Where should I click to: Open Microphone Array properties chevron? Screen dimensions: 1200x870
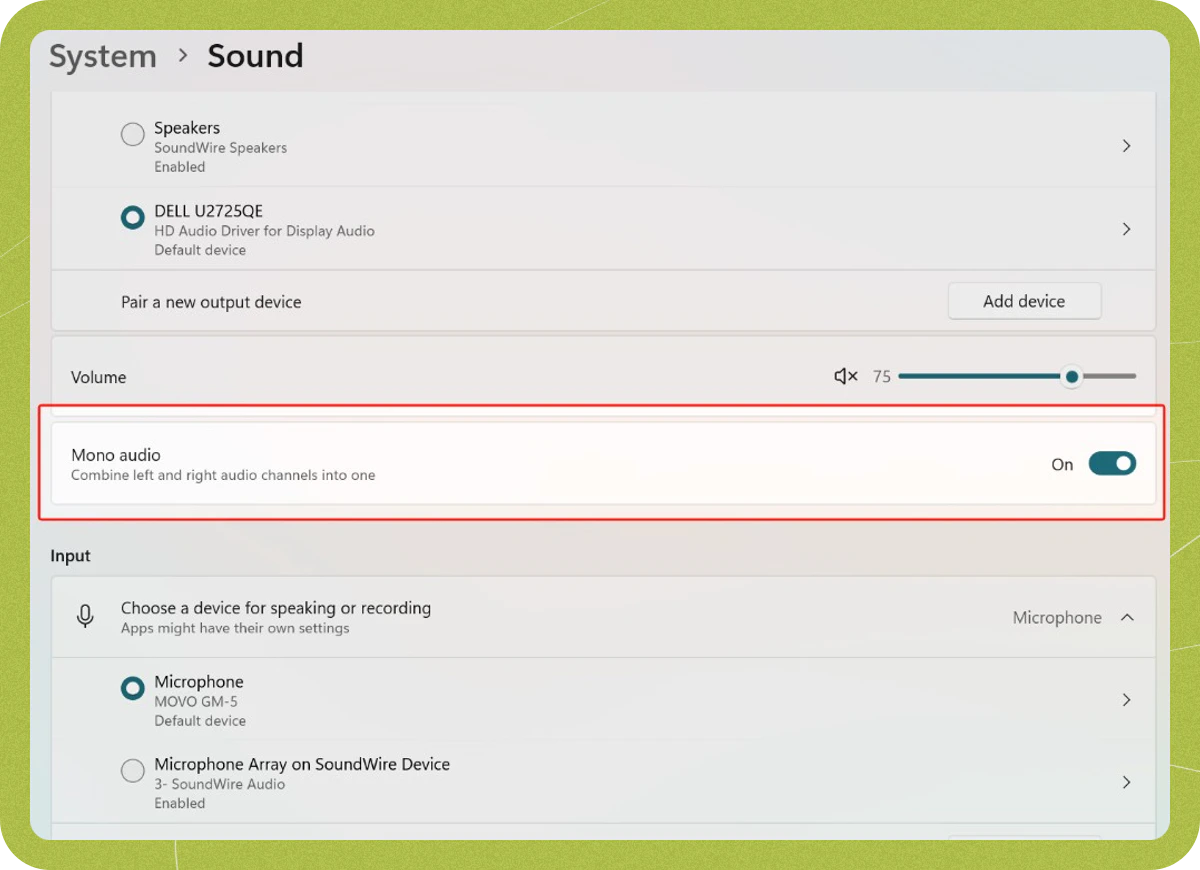click(x=1126, y=782)
